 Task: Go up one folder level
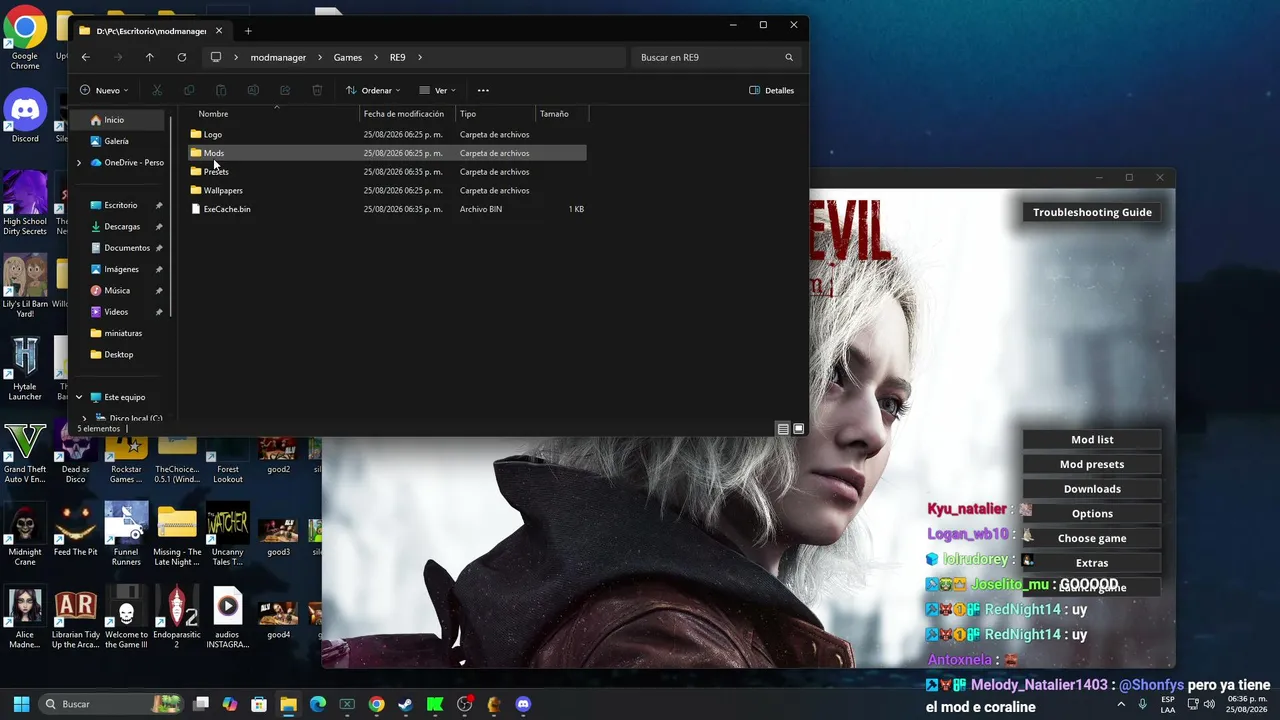[150, 57]
